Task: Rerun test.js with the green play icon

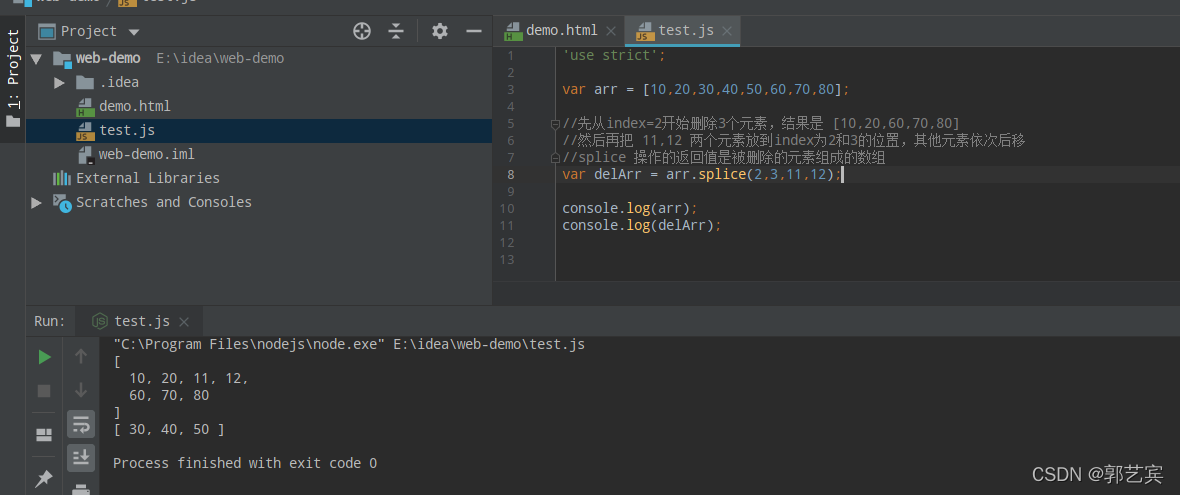Action: point(44,357)
